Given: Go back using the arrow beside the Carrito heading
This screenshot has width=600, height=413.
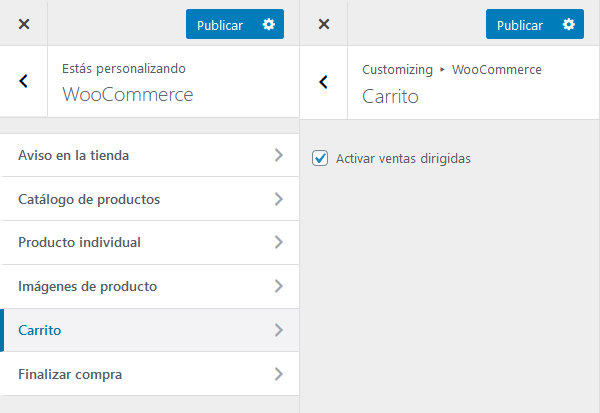Looking at the screenshot, I should (x=324, y=82).
